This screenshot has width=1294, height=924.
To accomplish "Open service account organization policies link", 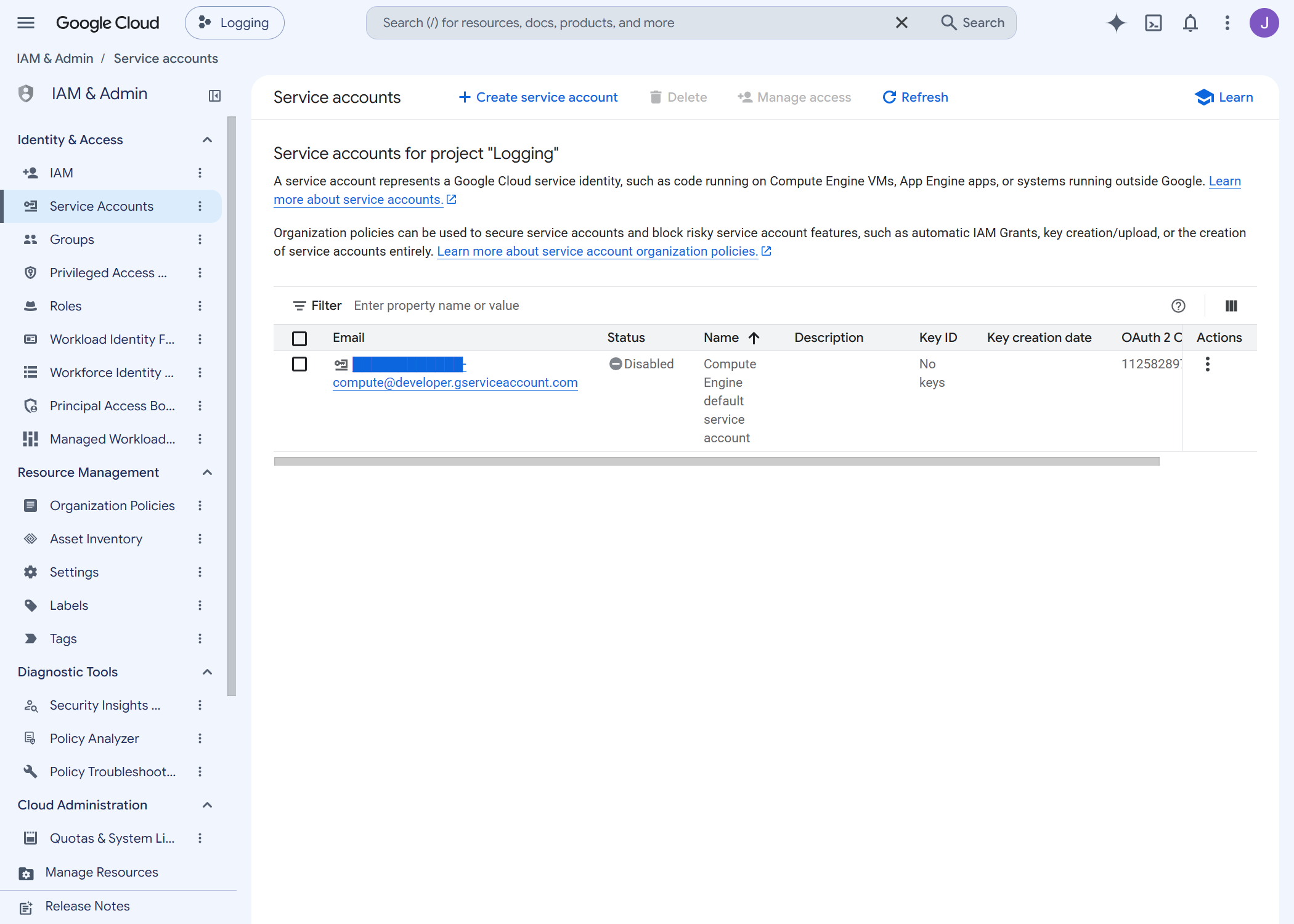I will pyautogui.click(x=604, y=251).
